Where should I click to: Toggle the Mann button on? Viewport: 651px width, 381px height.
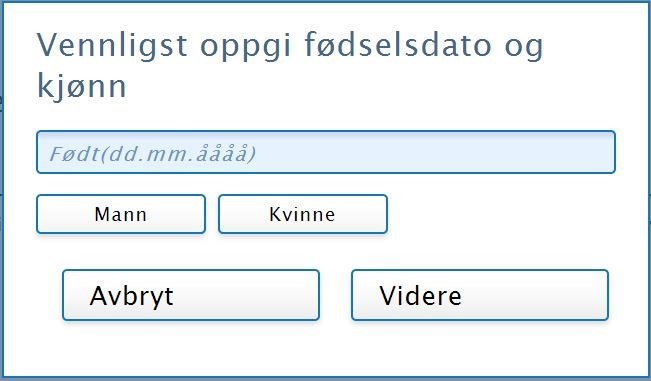click(121, 214)
